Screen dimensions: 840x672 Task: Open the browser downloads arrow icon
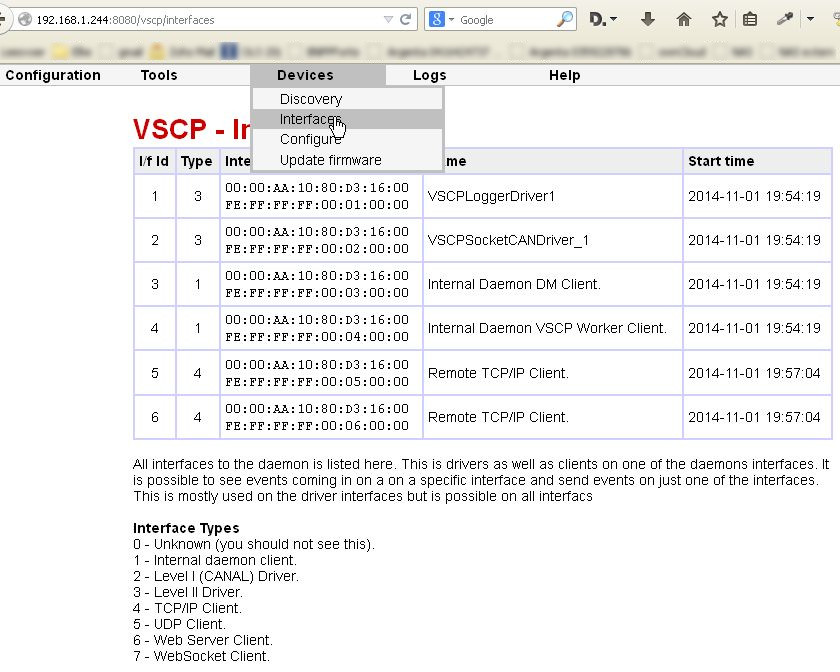click(x=648, y=19)
